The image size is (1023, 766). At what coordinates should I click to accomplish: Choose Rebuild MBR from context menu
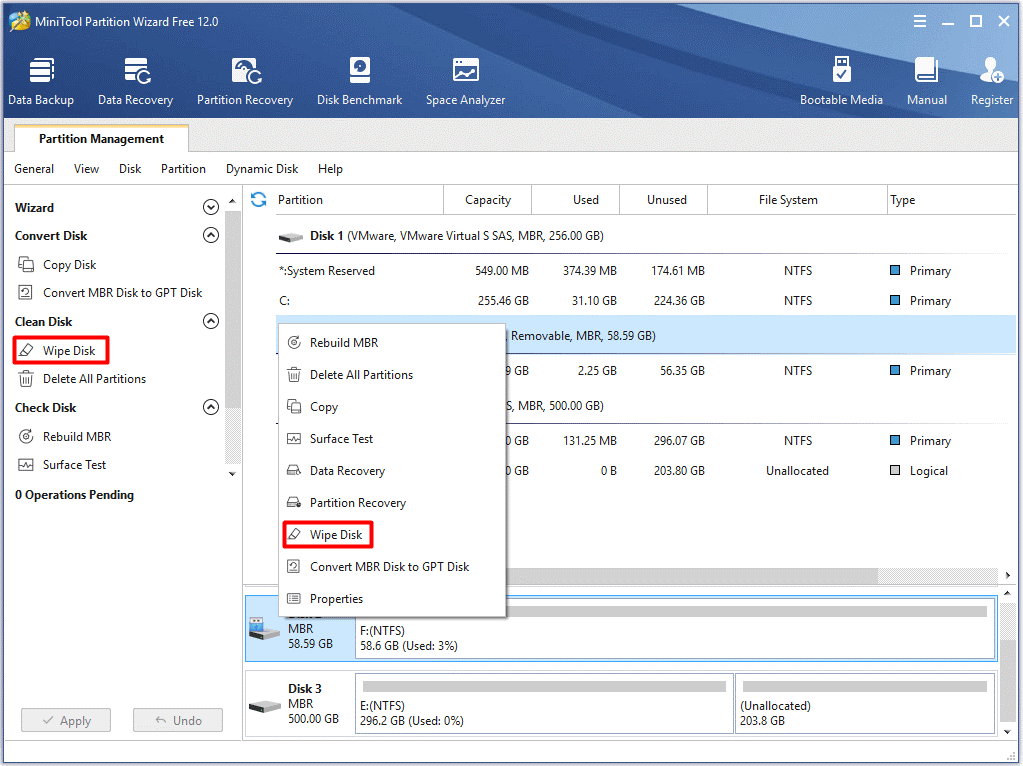pyautogui.click(x=391, y=343)
